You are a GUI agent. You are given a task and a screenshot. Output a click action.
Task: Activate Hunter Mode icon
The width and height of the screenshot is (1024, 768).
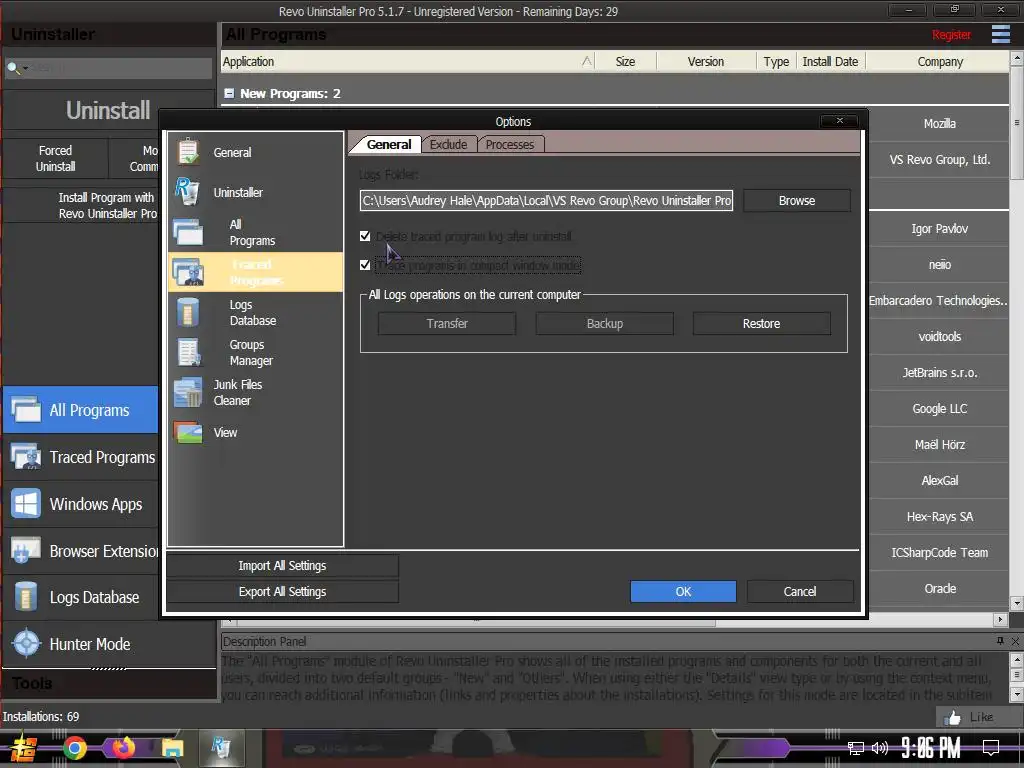(27, 644)
